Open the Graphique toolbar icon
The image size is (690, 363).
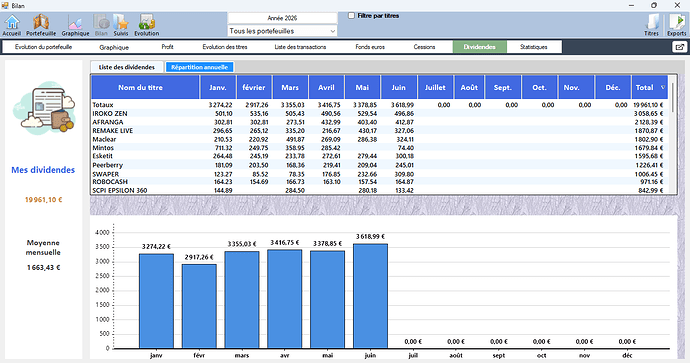(x=75, y=25)
